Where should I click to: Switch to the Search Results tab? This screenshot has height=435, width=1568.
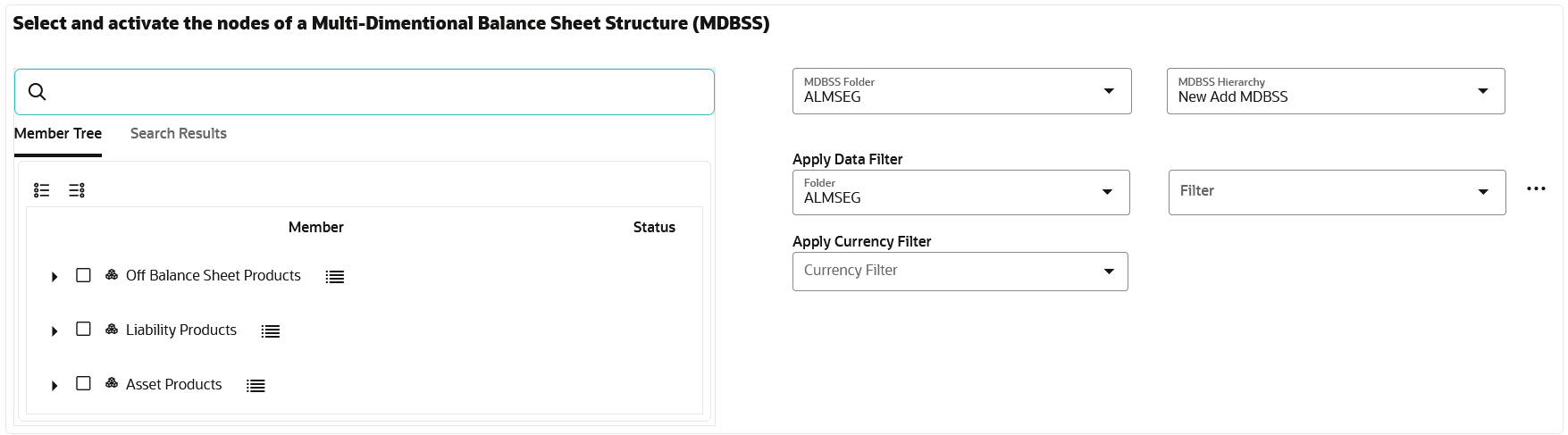pos(179,134)
